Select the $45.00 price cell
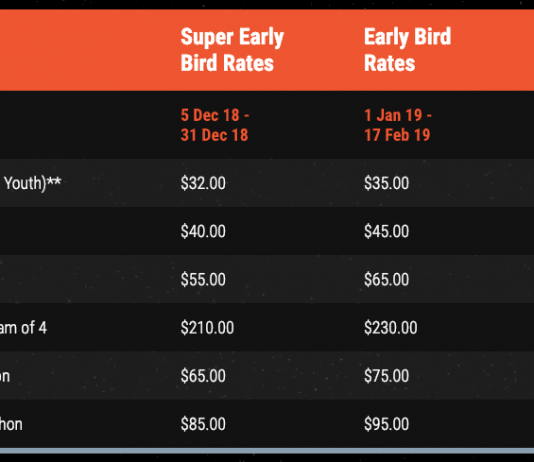Image resolution: width=534 pixels, height=462 pixels. (x=387, y=232)
